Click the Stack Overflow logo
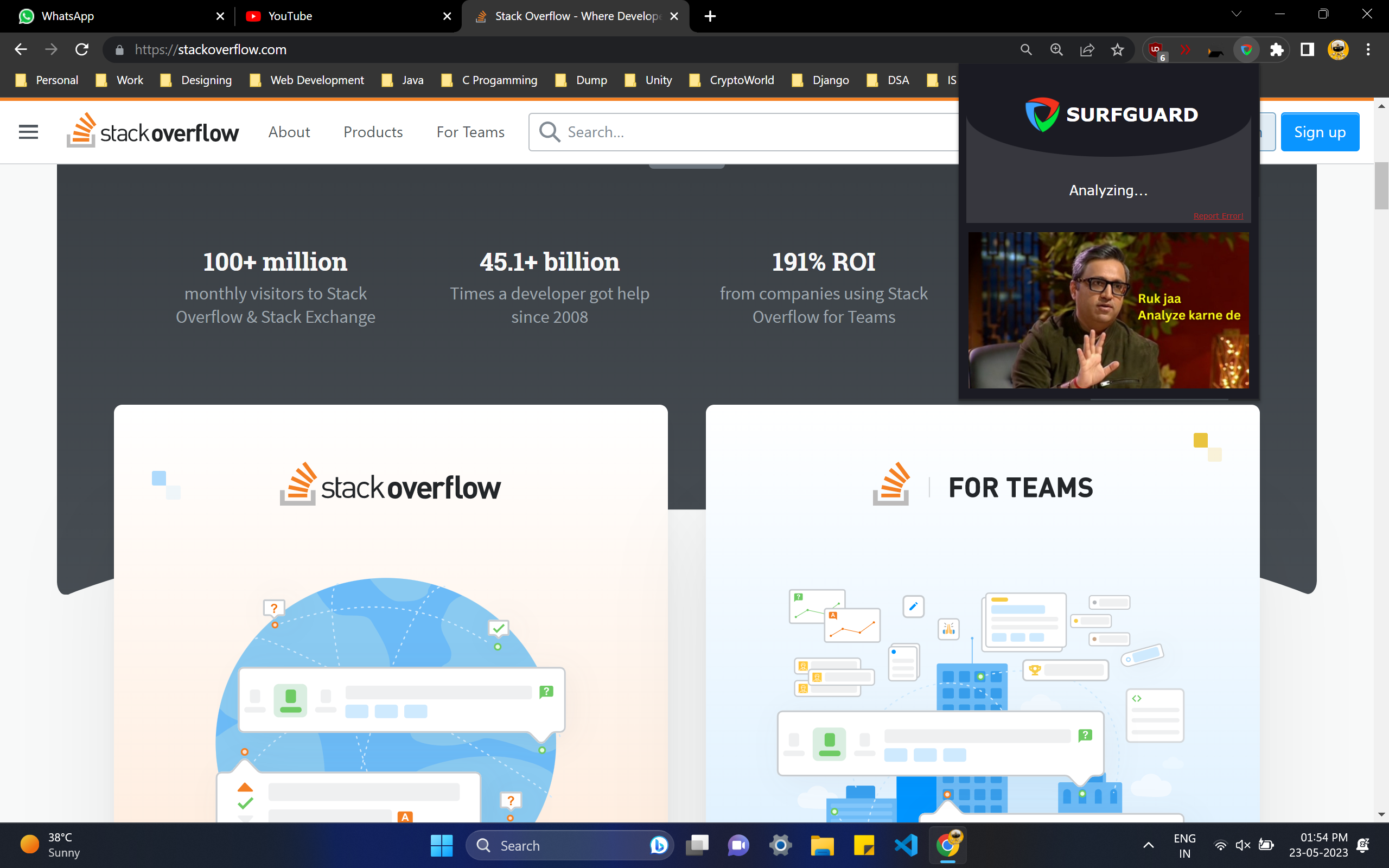This screenshot has width=1389, height=868. 152,131
